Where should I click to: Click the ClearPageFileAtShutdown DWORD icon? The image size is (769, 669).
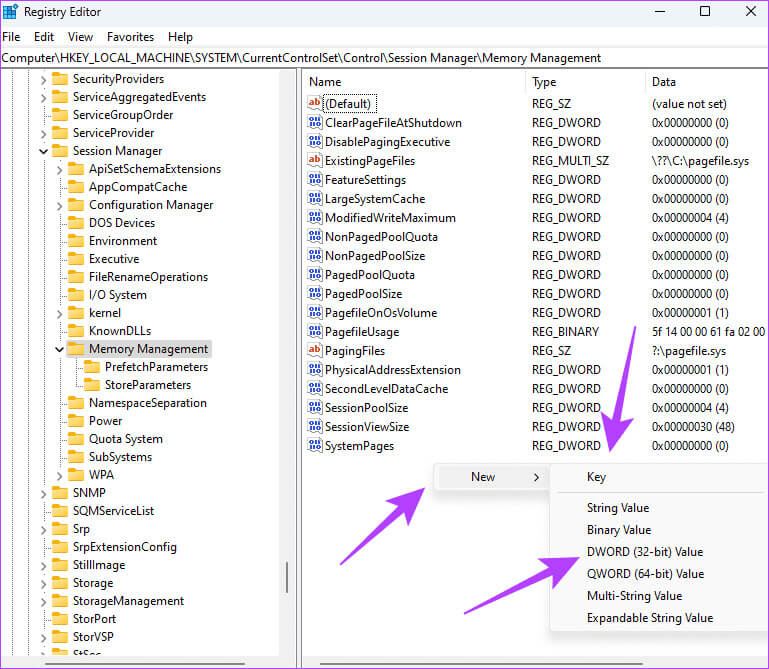pyautogui.click(x=314, y=122)
